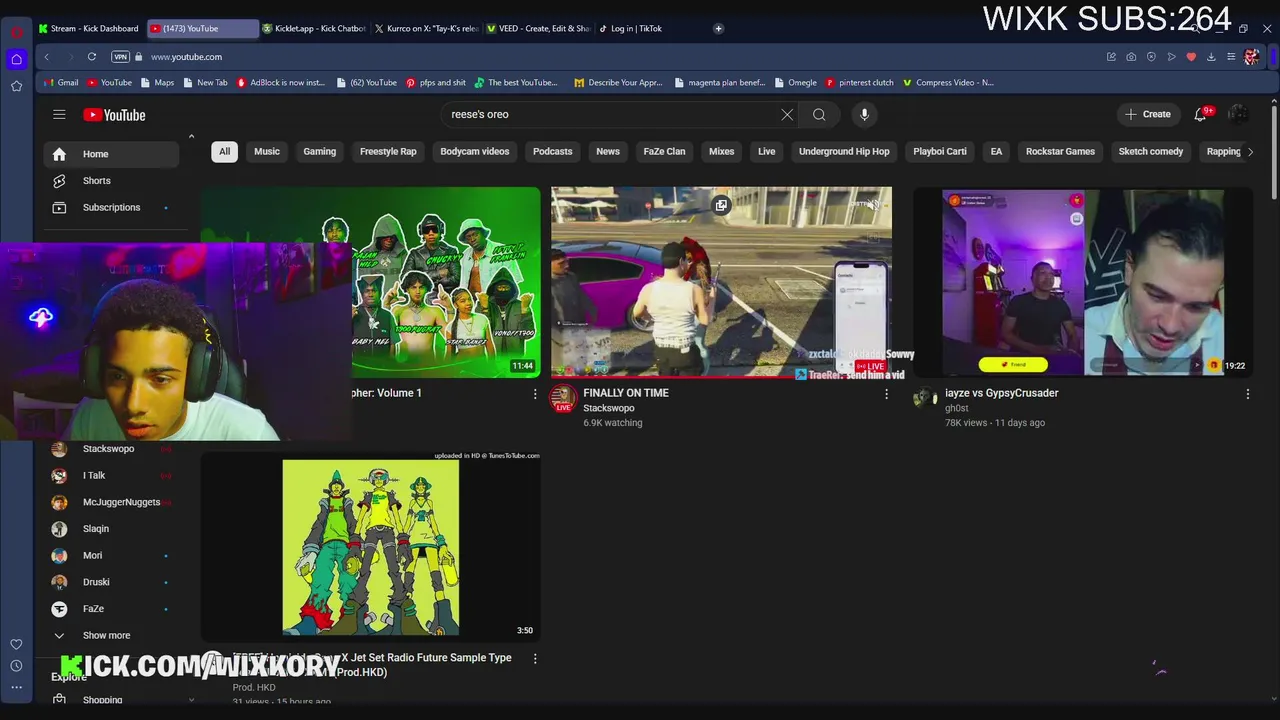Reload the page
The image size is (1280, 720).
tap(92, 57)
